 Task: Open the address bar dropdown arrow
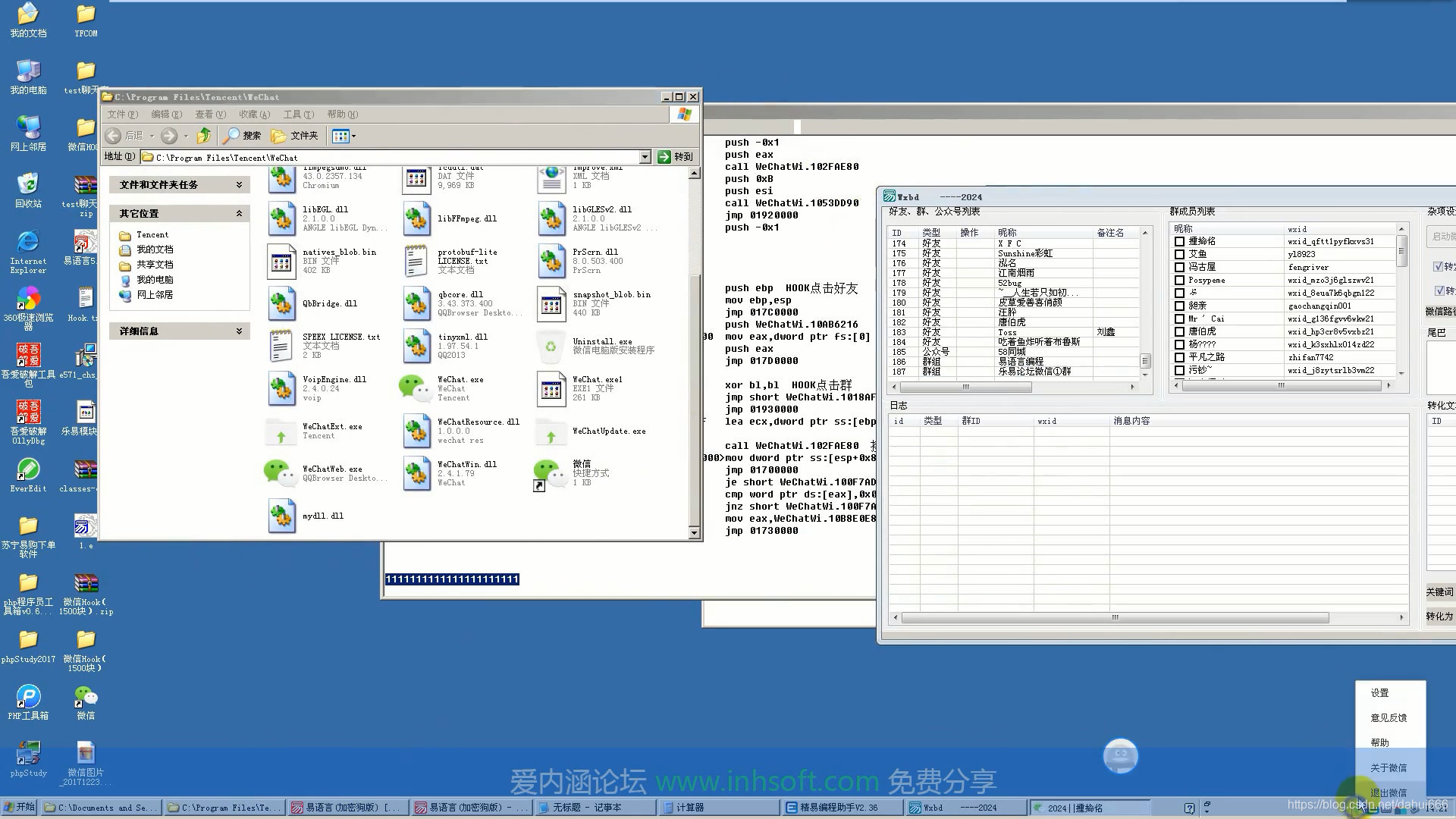tap(645, 157)
